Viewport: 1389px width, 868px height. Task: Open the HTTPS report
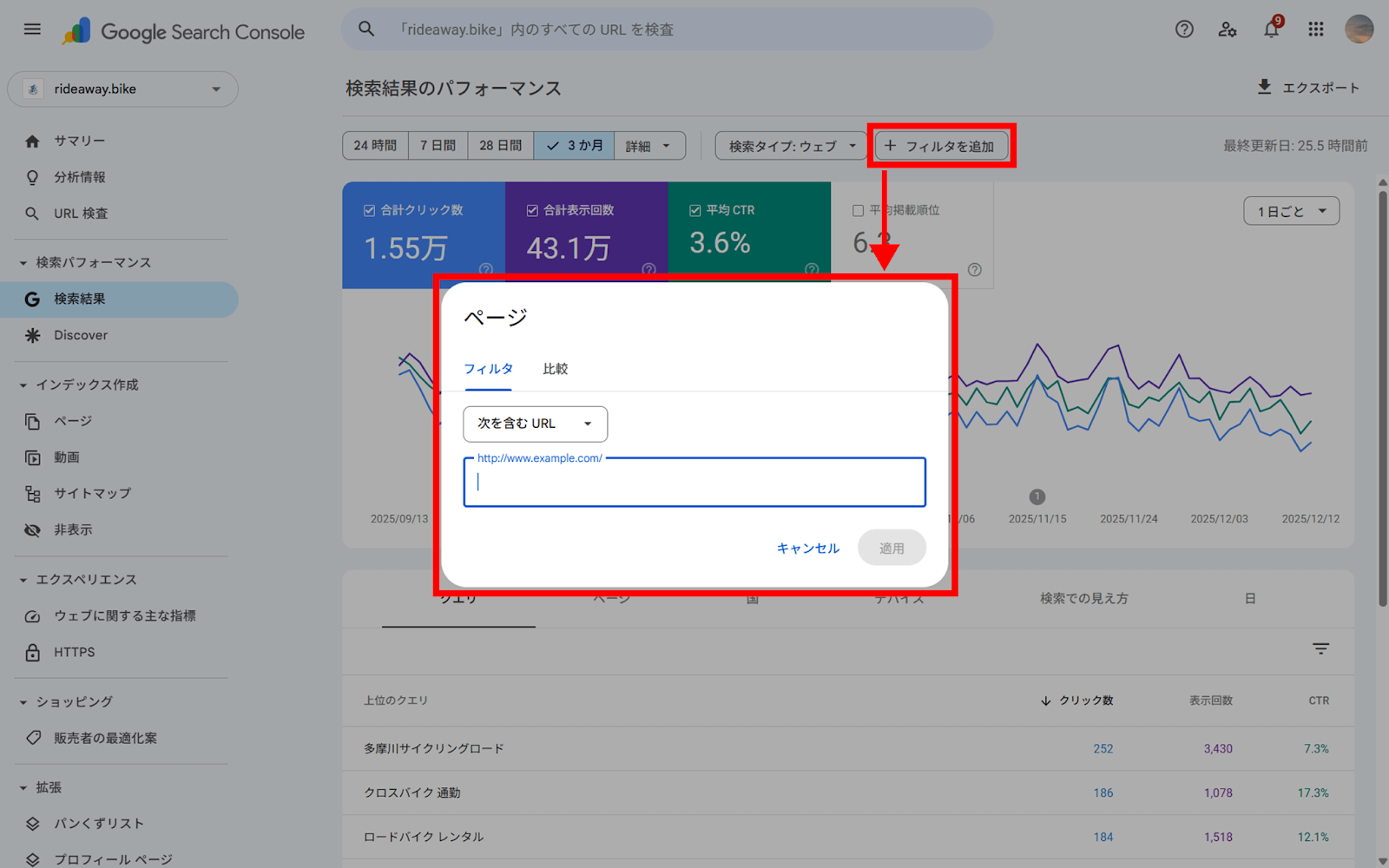(x=75, y=652)
